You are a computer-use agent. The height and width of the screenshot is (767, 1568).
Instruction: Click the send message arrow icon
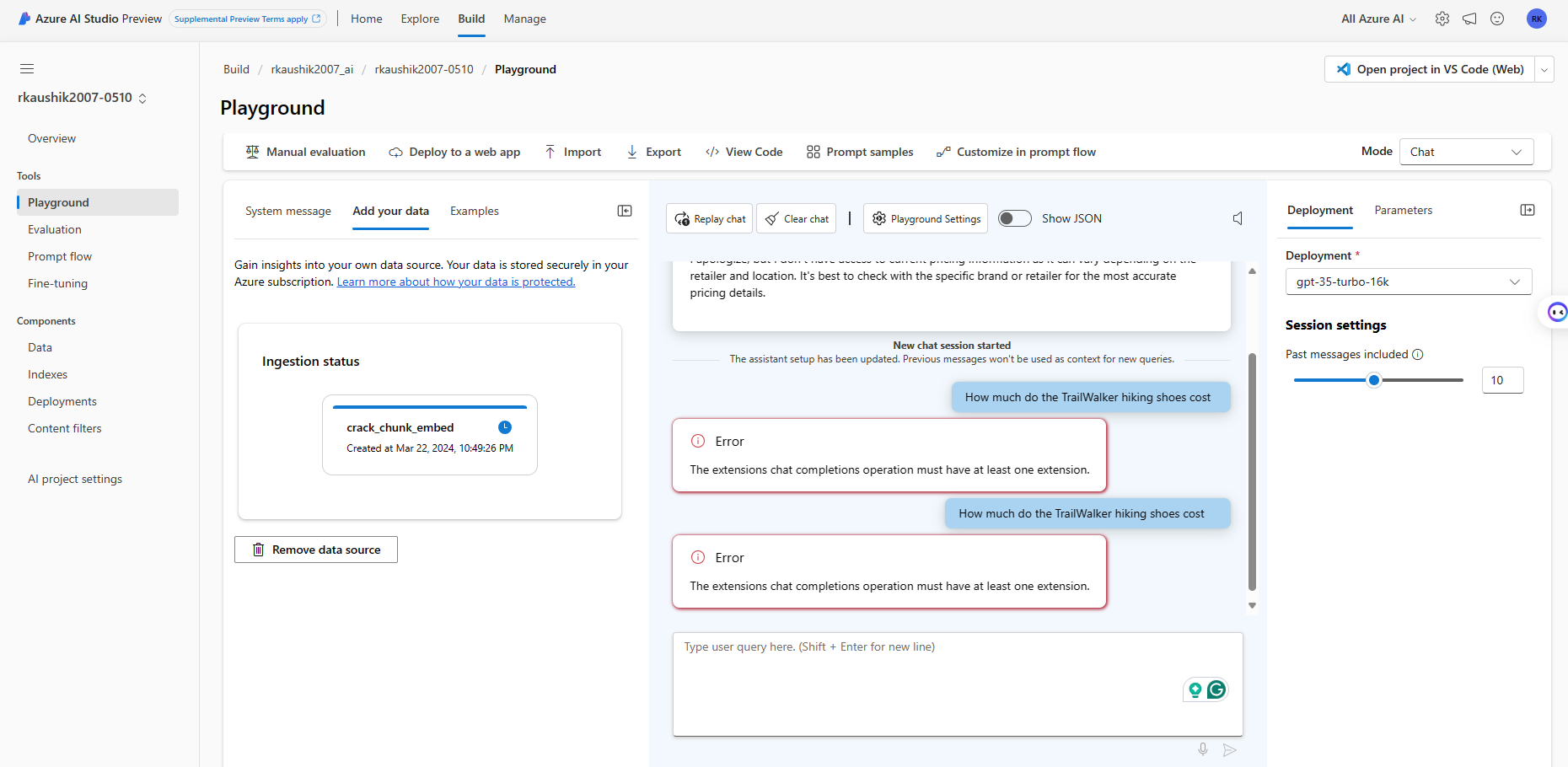(x=1230, y=749)
